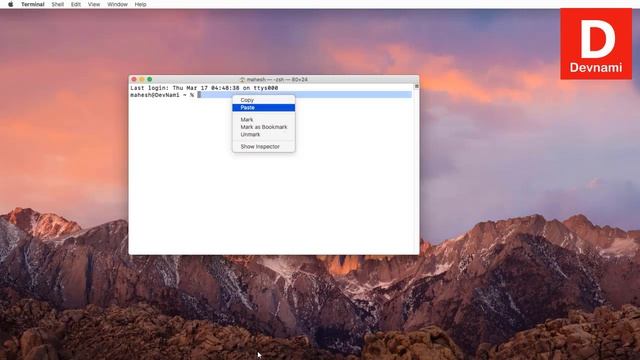Minimize the Terminal window with yellow button
The width and height of the screenshot is (640, 360).
tap(142, 79)
